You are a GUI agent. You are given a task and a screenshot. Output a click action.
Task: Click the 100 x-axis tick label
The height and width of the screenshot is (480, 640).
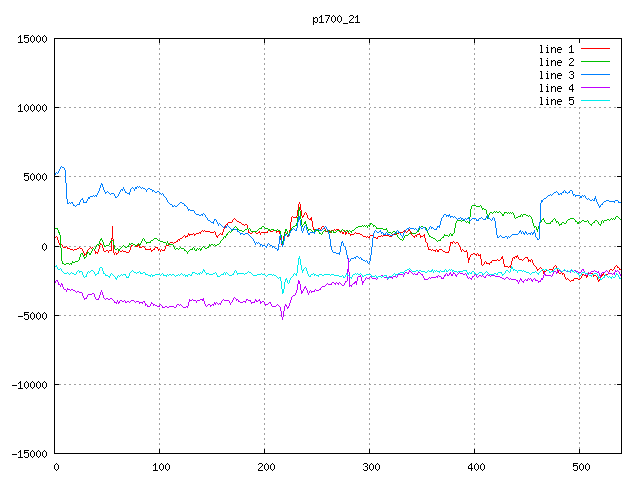[x=160, y=466]
